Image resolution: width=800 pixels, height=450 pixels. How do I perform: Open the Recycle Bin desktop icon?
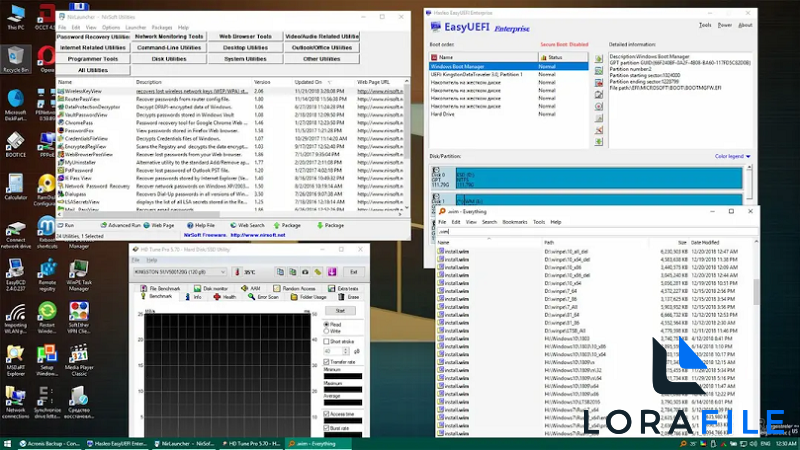pos(15,59)
